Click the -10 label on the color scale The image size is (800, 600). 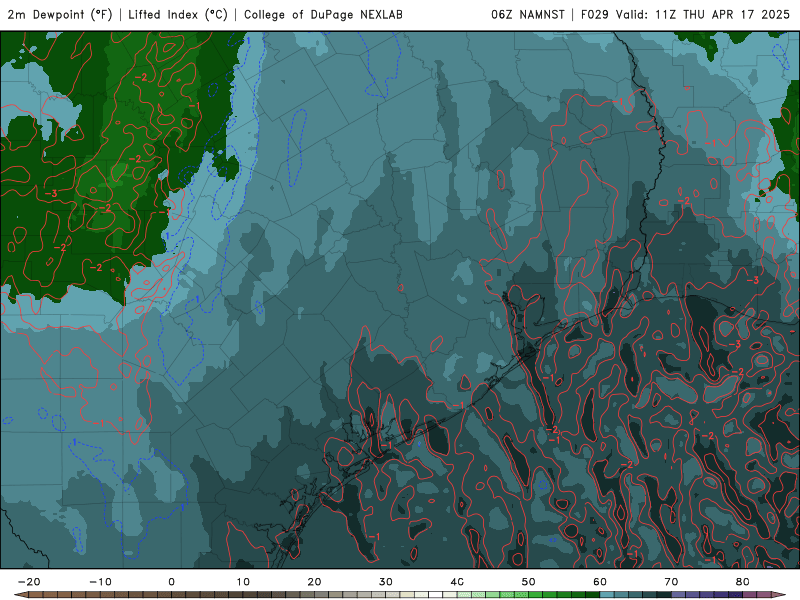(101, 582)
